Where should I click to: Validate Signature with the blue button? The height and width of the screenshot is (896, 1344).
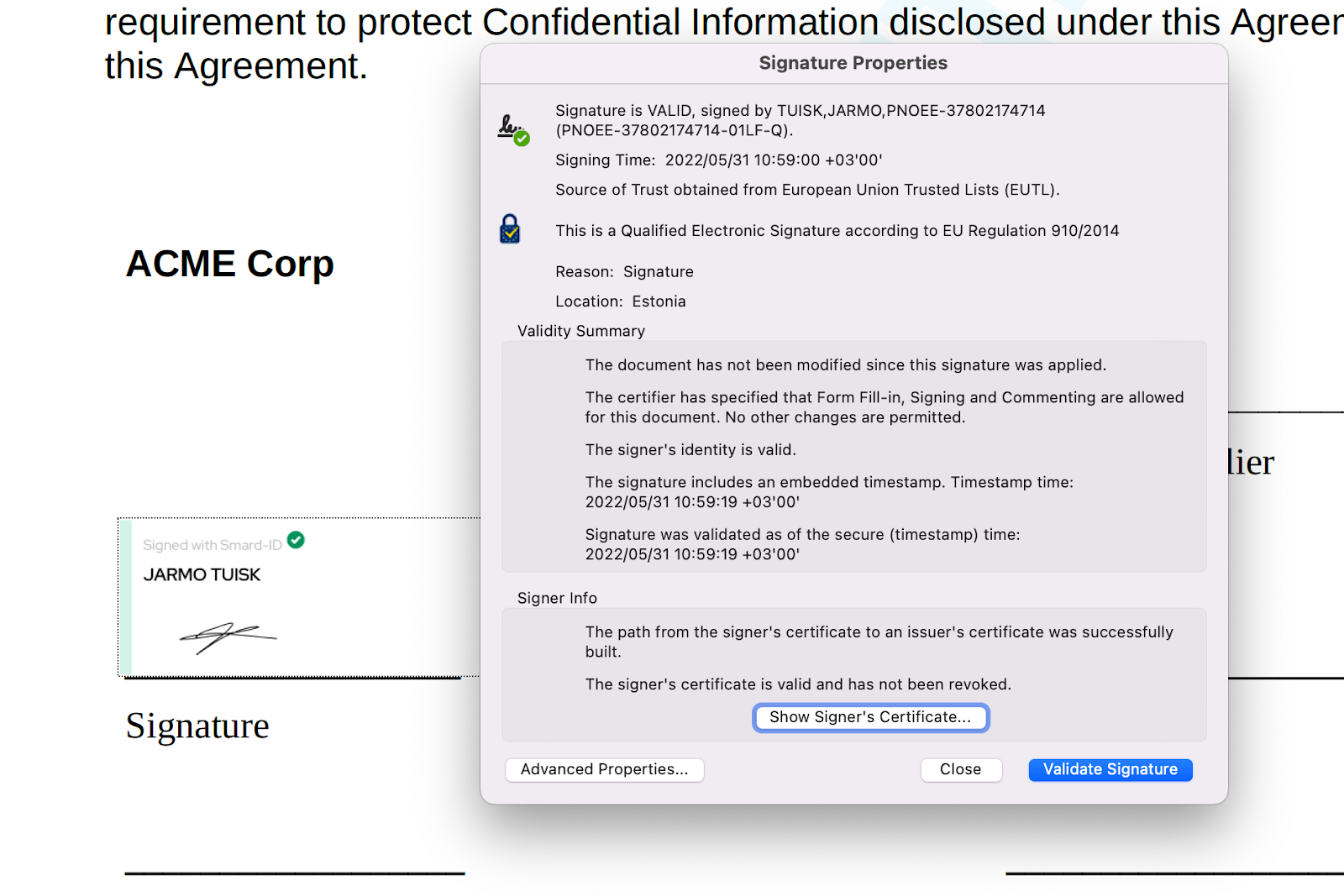tap(1110, 769)
